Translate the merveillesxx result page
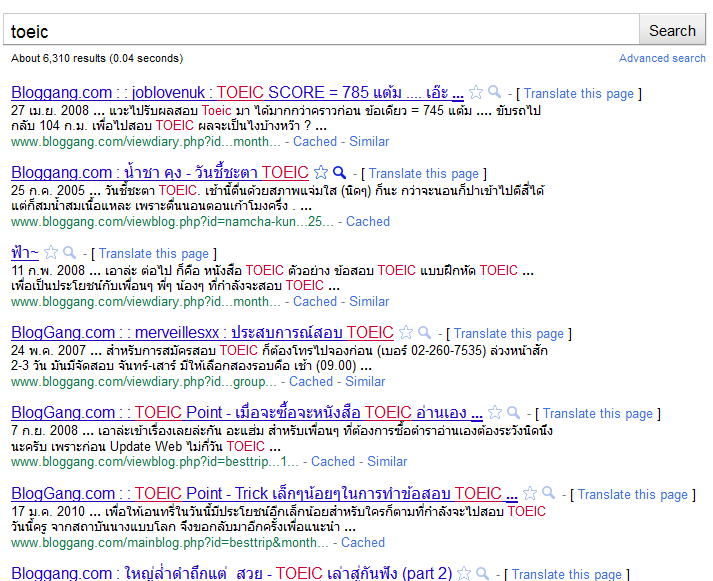The height and width of the screenshot is (581, 713). click(508, 334)
